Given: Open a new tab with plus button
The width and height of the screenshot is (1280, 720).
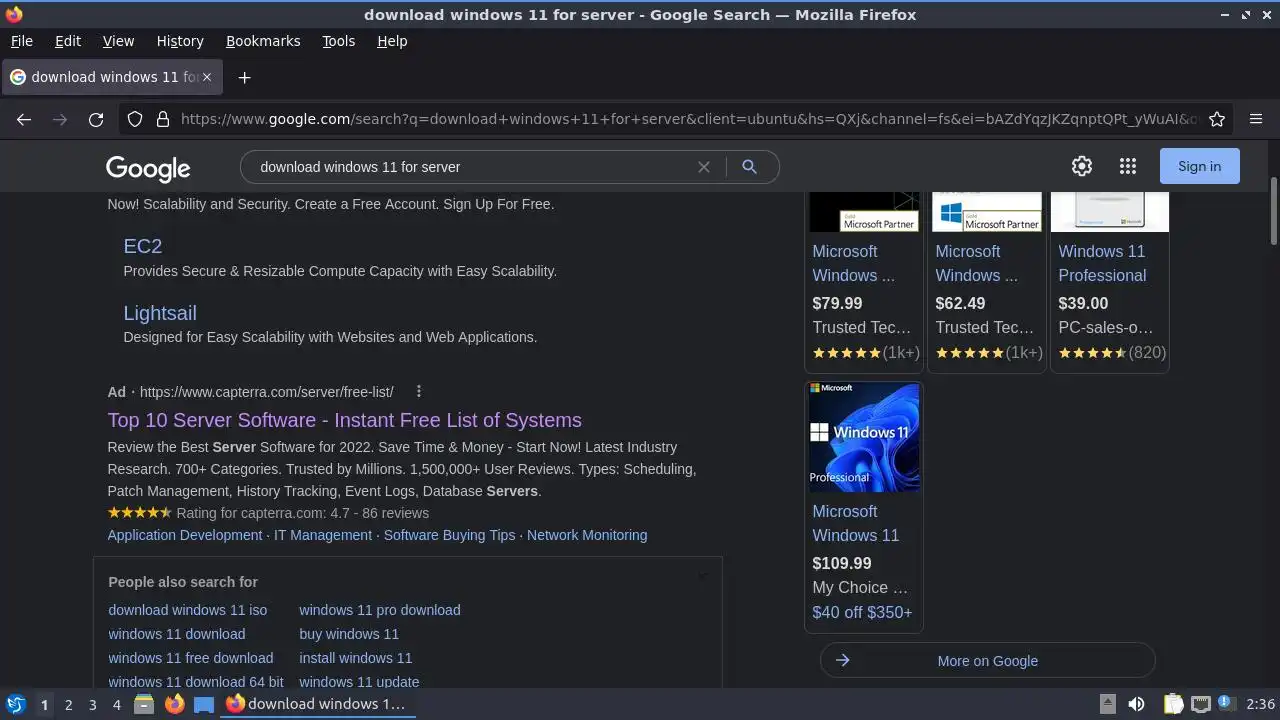Looking at the screenshot, I should click(x=244, y=77).
